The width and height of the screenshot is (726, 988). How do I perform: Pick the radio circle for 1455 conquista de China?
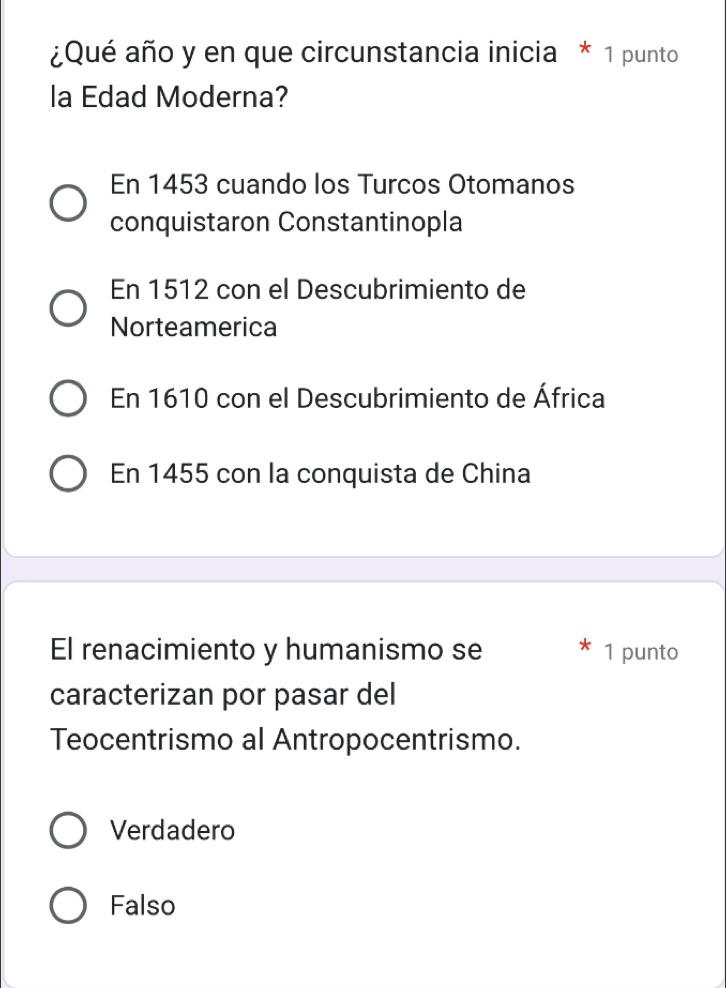tap(68, 473)
